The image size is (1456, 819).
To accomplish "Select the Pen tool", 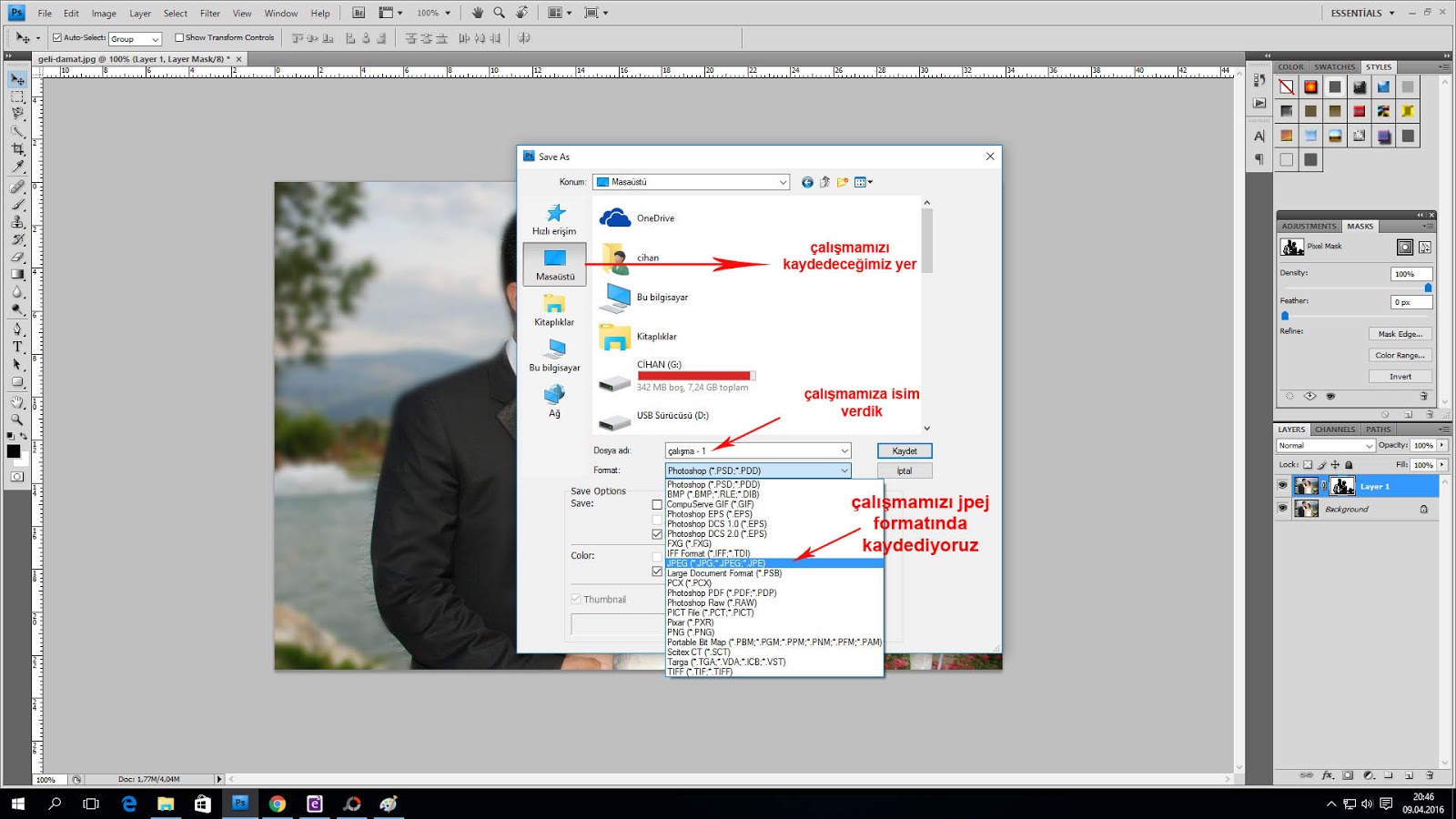I will pos(17,329).
